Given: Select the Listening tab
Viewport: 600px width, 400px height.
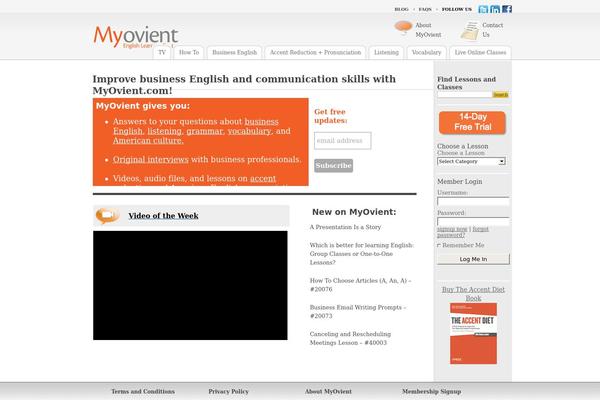Looking at the screenshot, I should (x=386, y=52).
